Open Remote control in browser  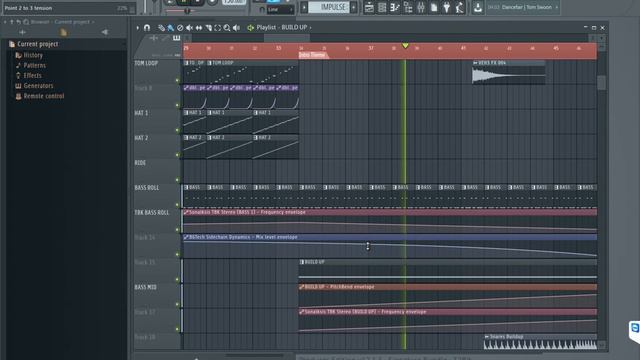pos(44,96)
